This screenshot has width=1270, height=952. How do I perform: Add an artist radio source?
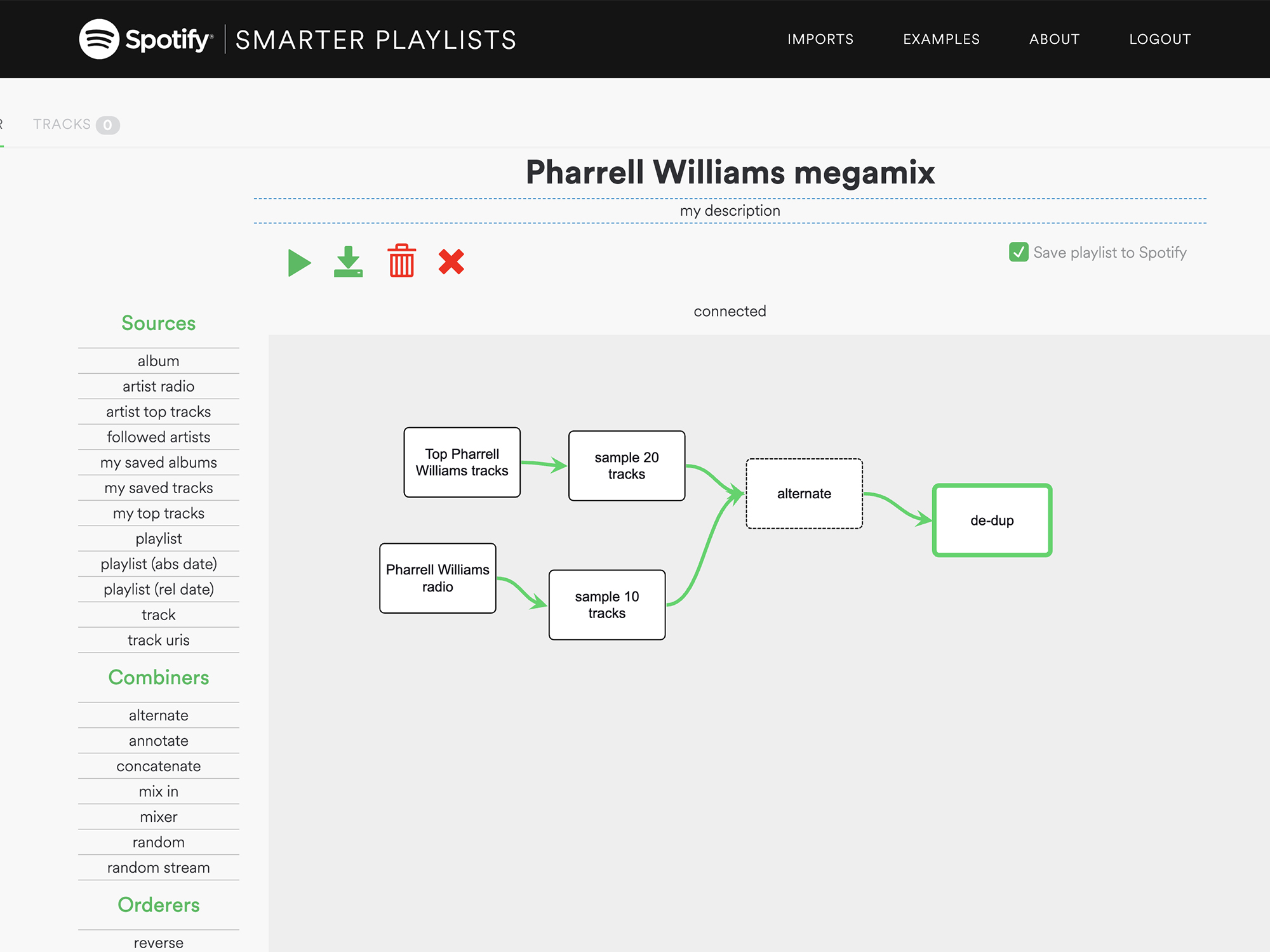tap(159, 387)
